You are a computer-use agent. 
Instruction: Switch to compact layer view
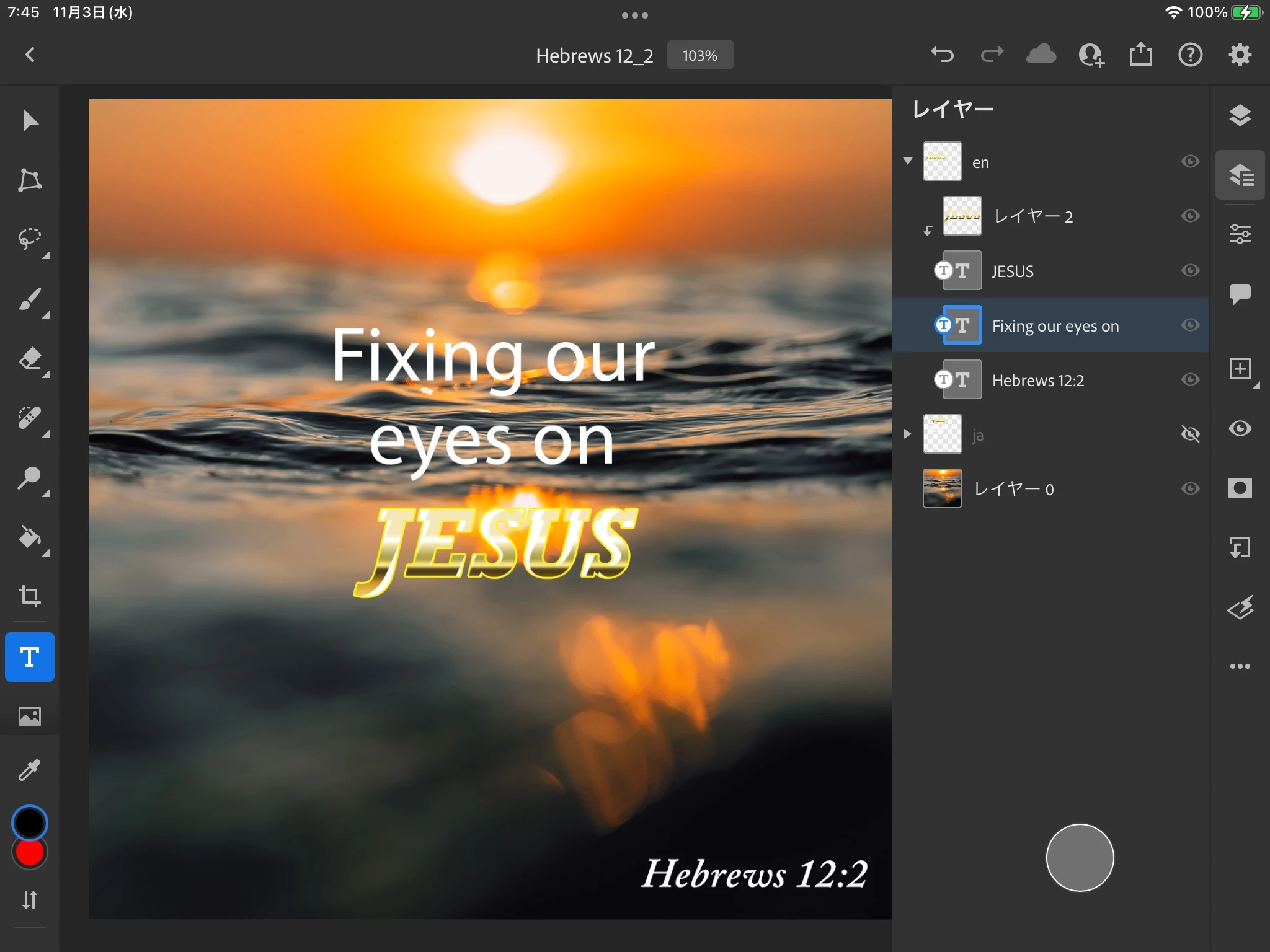point(1239,116)
